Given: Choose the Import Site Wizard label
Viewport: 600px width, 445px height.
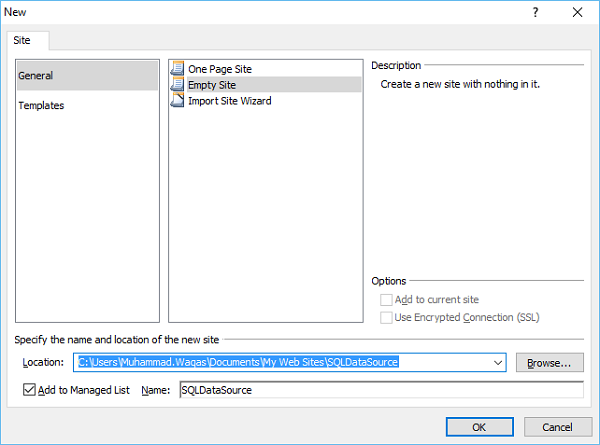Looking at the screenshot, I should click(x=229, y=101).
